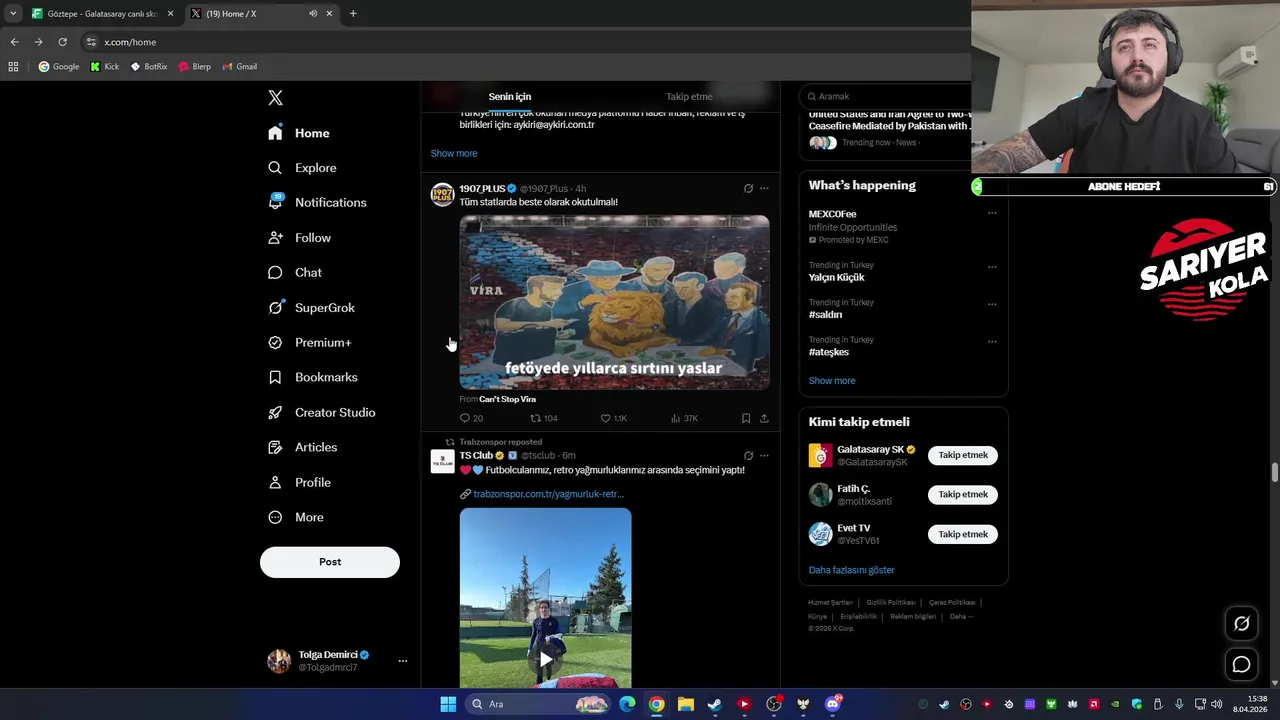This screenshot has height=720, width=1280.
Task: Click the white Post button
Action: [x=330, y=562]
